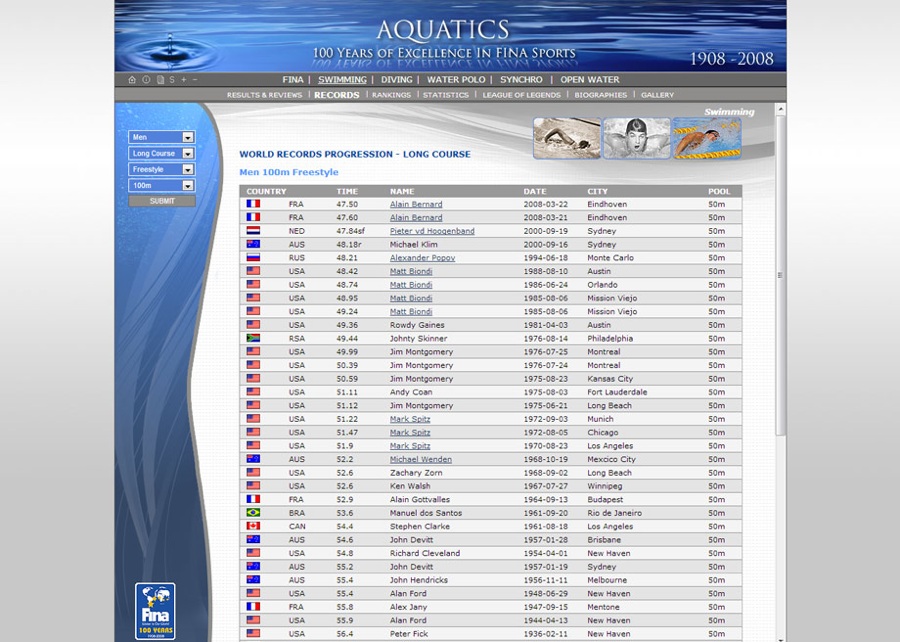Click Australian flag in John Hendricks row
The height and width of the screenshot is (642, 900).
point(253,579)
